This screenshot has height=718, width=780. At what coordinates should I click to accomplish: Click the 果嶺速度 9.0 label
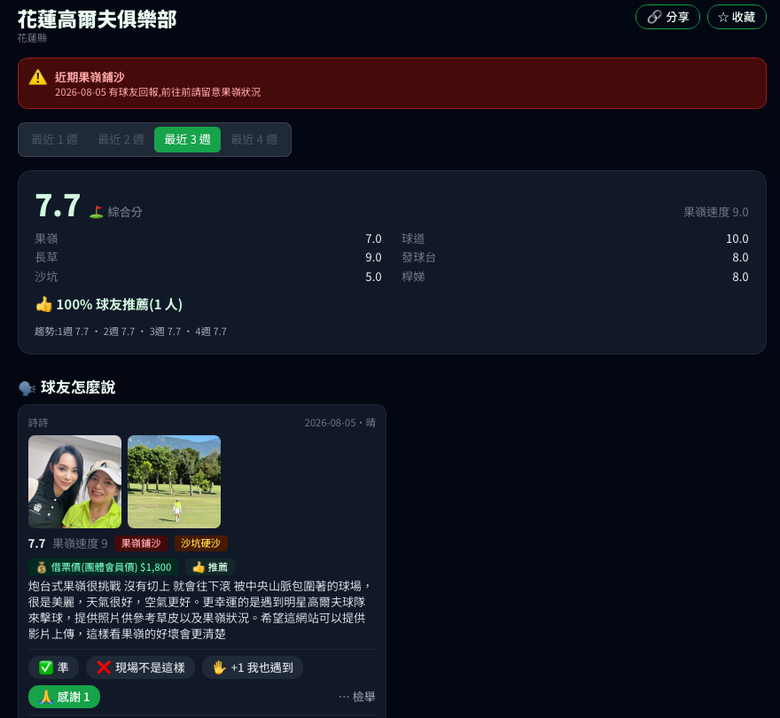click(x=715, y=212)
